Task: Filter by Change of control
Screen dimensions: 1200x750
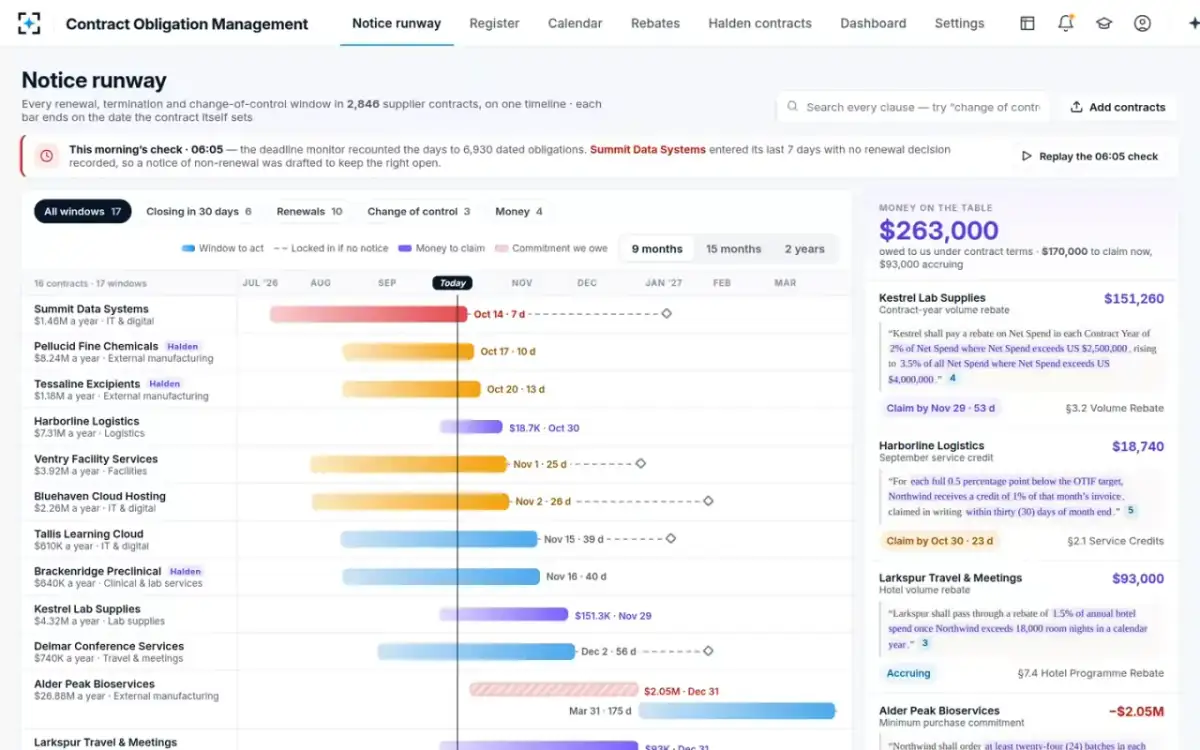Action: [x=419, y=211]
